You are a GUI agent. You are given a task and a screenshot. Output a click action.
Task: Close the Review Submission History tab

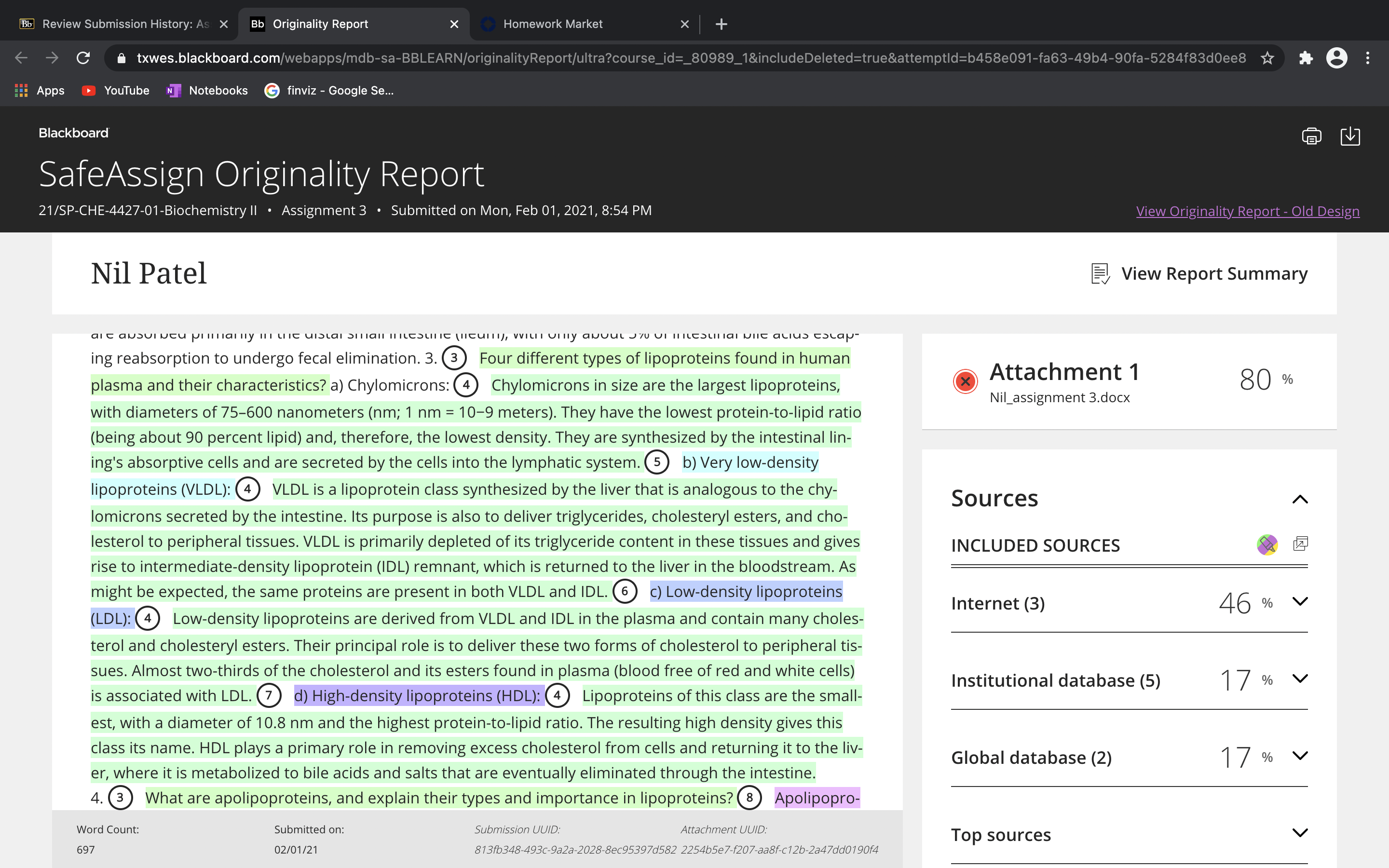click(x=224, y=24)
